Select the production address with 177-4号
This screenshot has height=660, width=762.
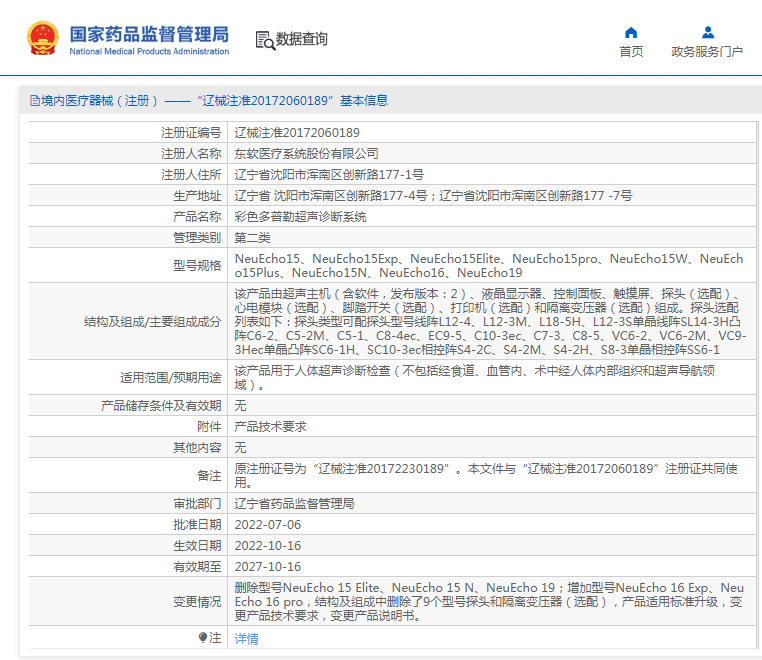[433, 196]
